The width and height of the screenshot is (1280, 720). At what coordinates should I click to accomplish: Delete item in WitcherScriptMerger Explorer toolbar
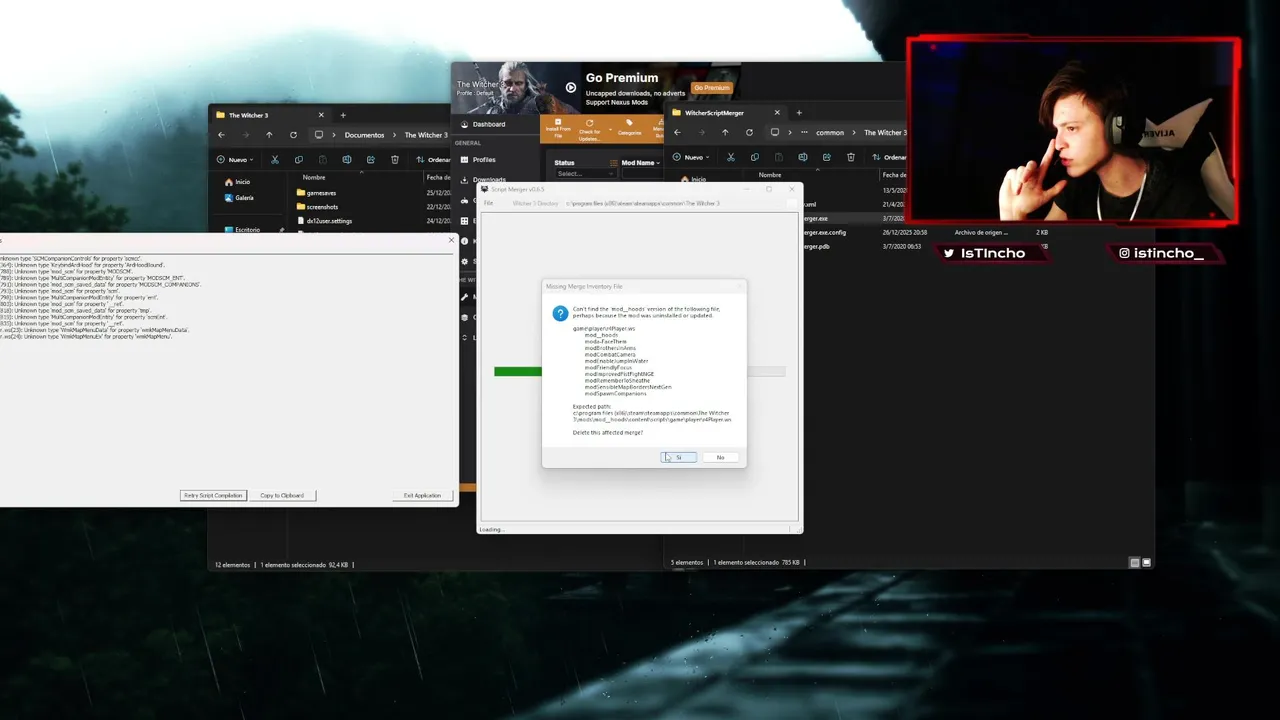click(851, 157)
